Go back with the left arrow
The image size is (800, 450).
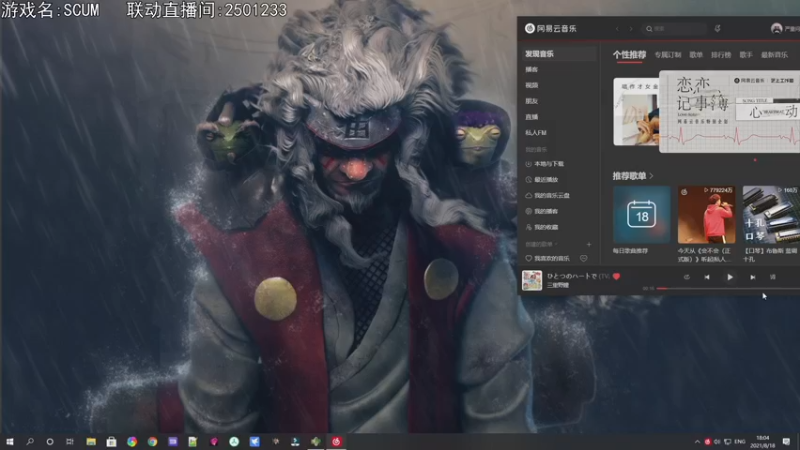(617, 29)
